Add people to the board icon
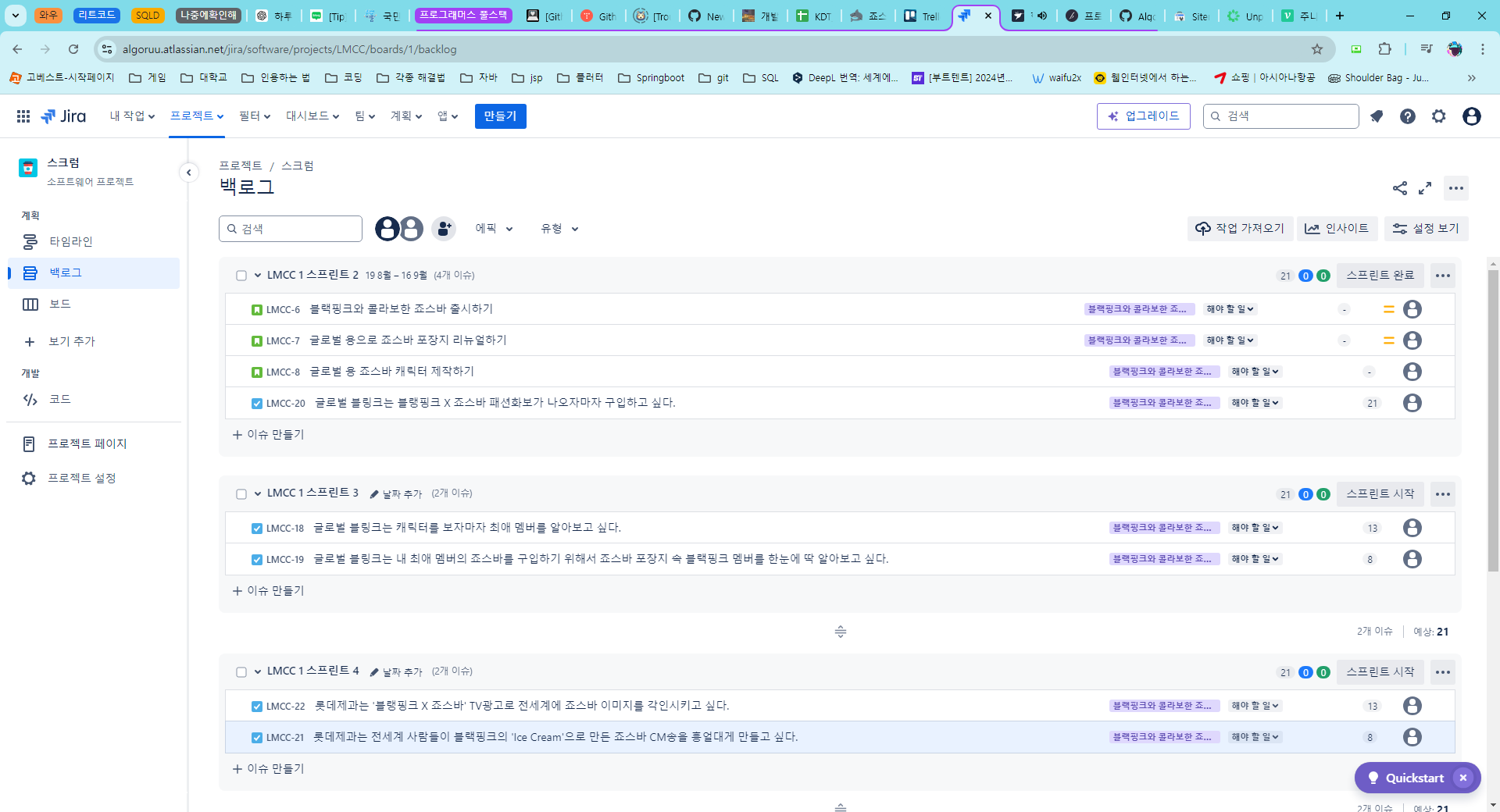Image resolution: width=1500 pixels, height=812 pixels. coord(444,229)
